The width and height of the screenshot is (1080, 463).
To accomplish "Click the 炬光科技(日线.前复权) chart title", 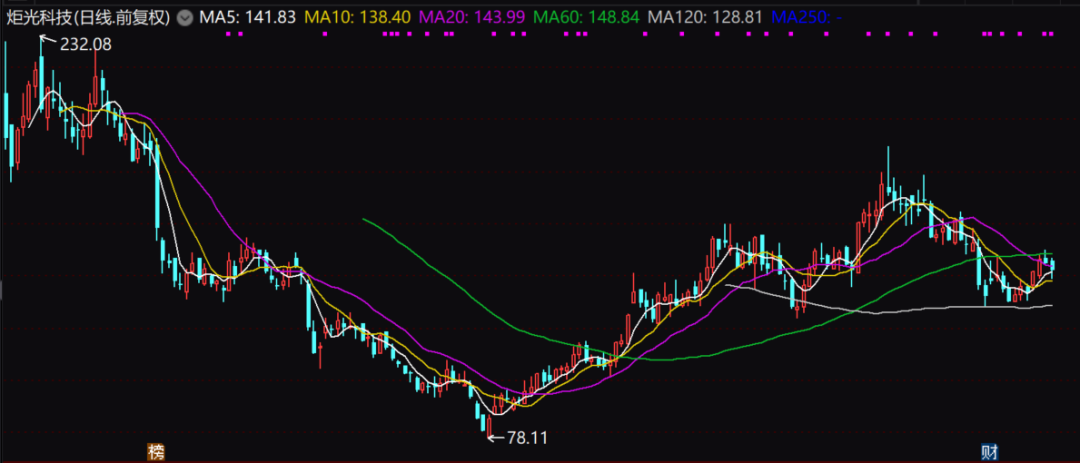I will coord(87,18).
